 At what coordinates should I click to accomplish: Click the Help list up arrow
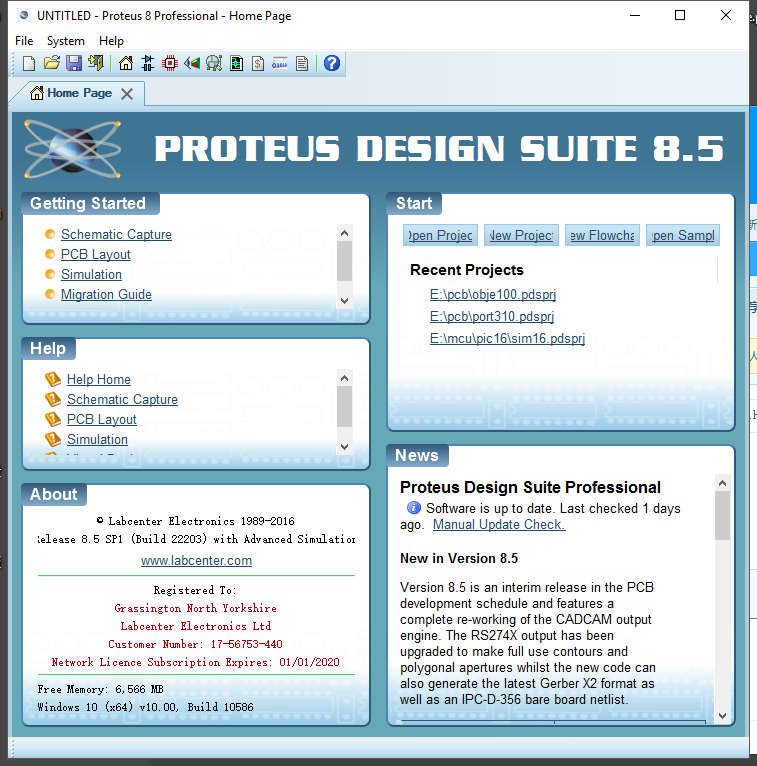(x=344, y=378)
